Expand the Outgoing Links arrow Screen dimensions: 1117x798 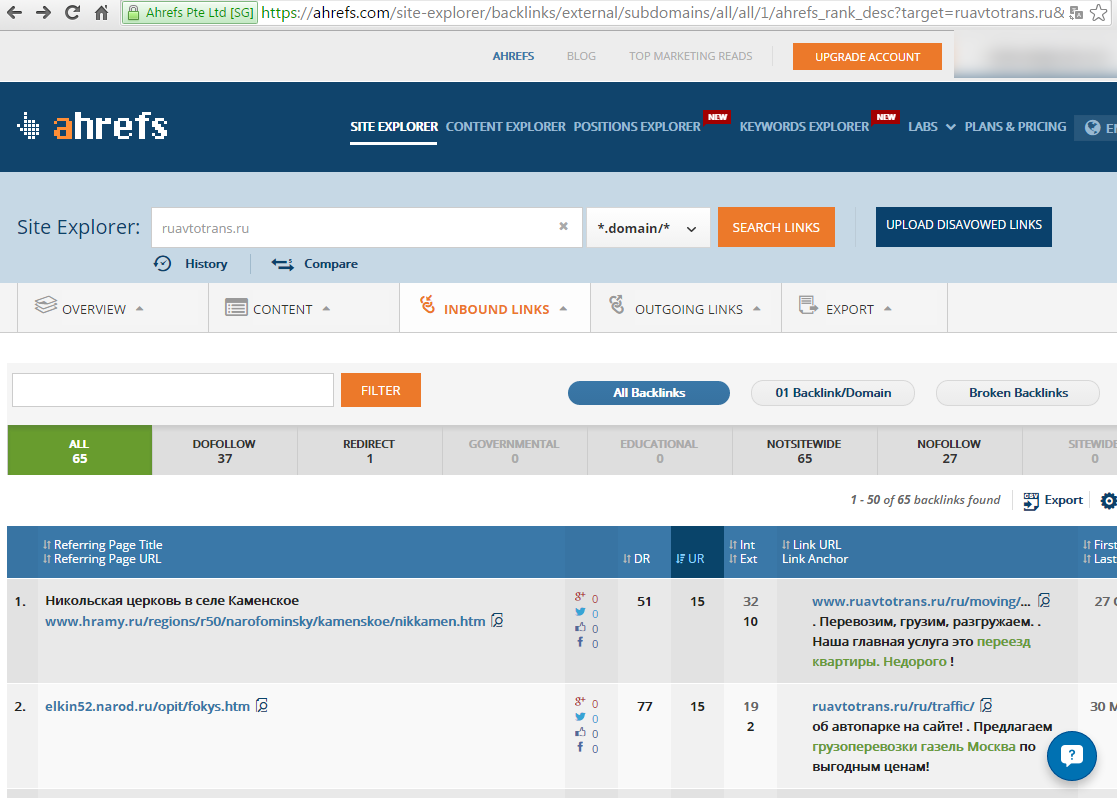click(757, 309)
